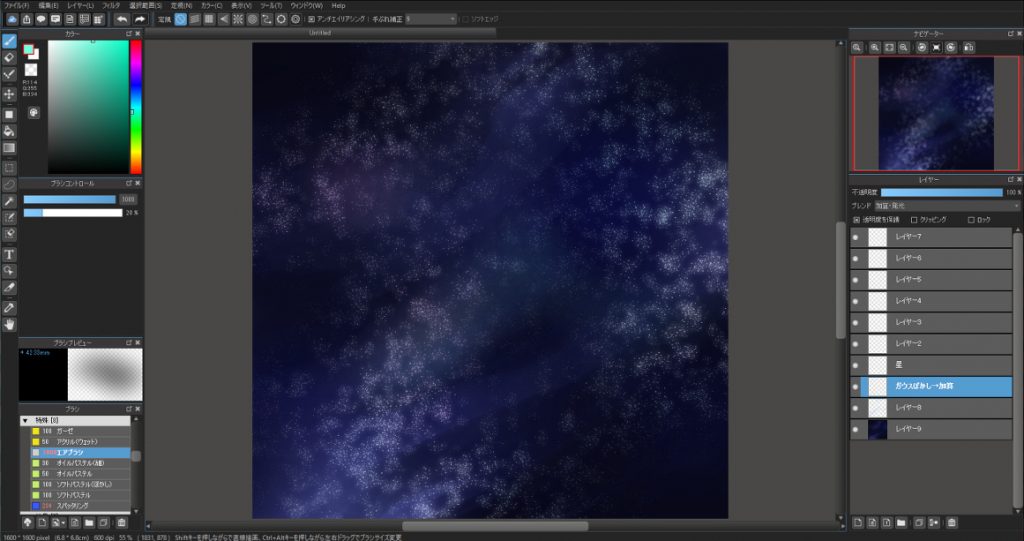Open the Edit menu
The image size is (1024, 541).
[48, 5]
